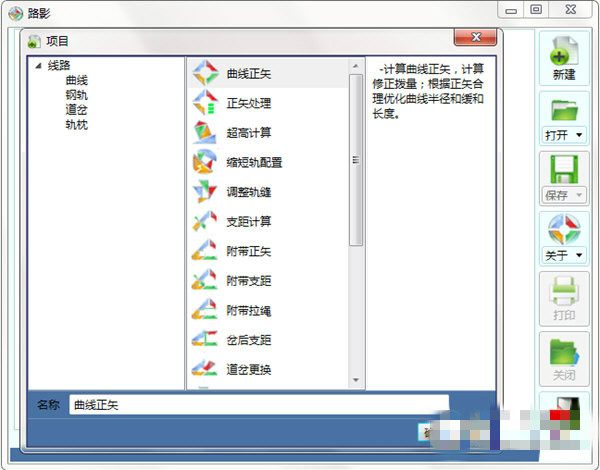Click the 新建 button label

(564, 74)
